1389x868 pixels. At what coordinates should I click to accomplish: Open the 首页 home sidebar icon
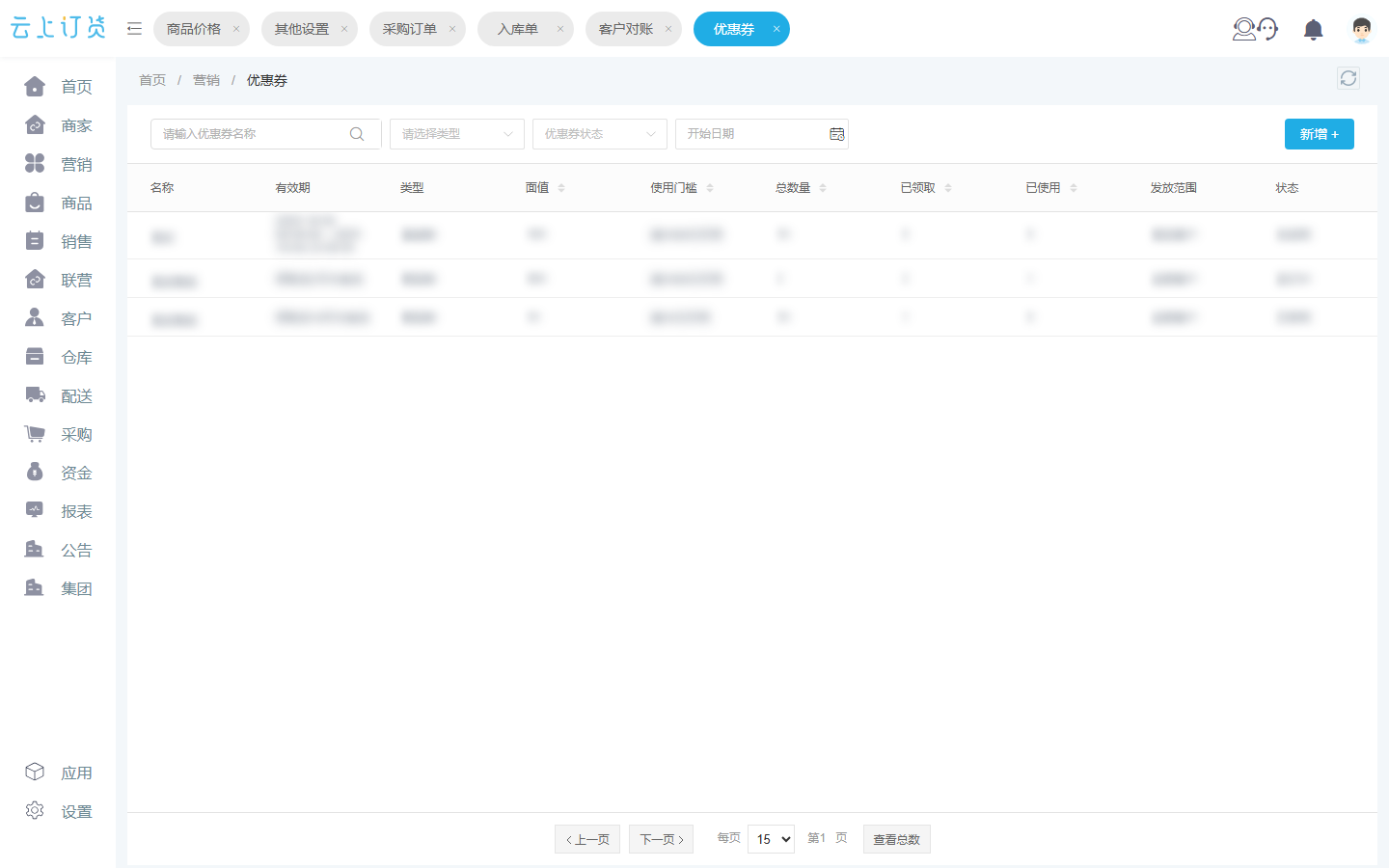click(35, 87)
